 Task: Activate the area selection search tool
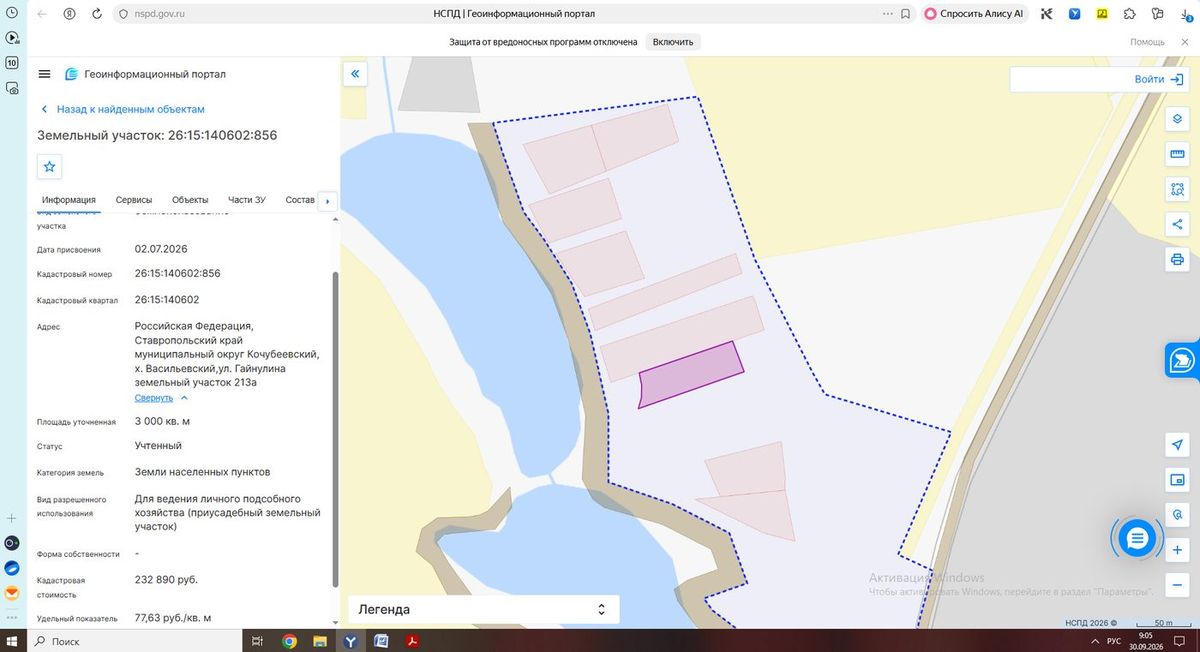(x=1177, y=189)
